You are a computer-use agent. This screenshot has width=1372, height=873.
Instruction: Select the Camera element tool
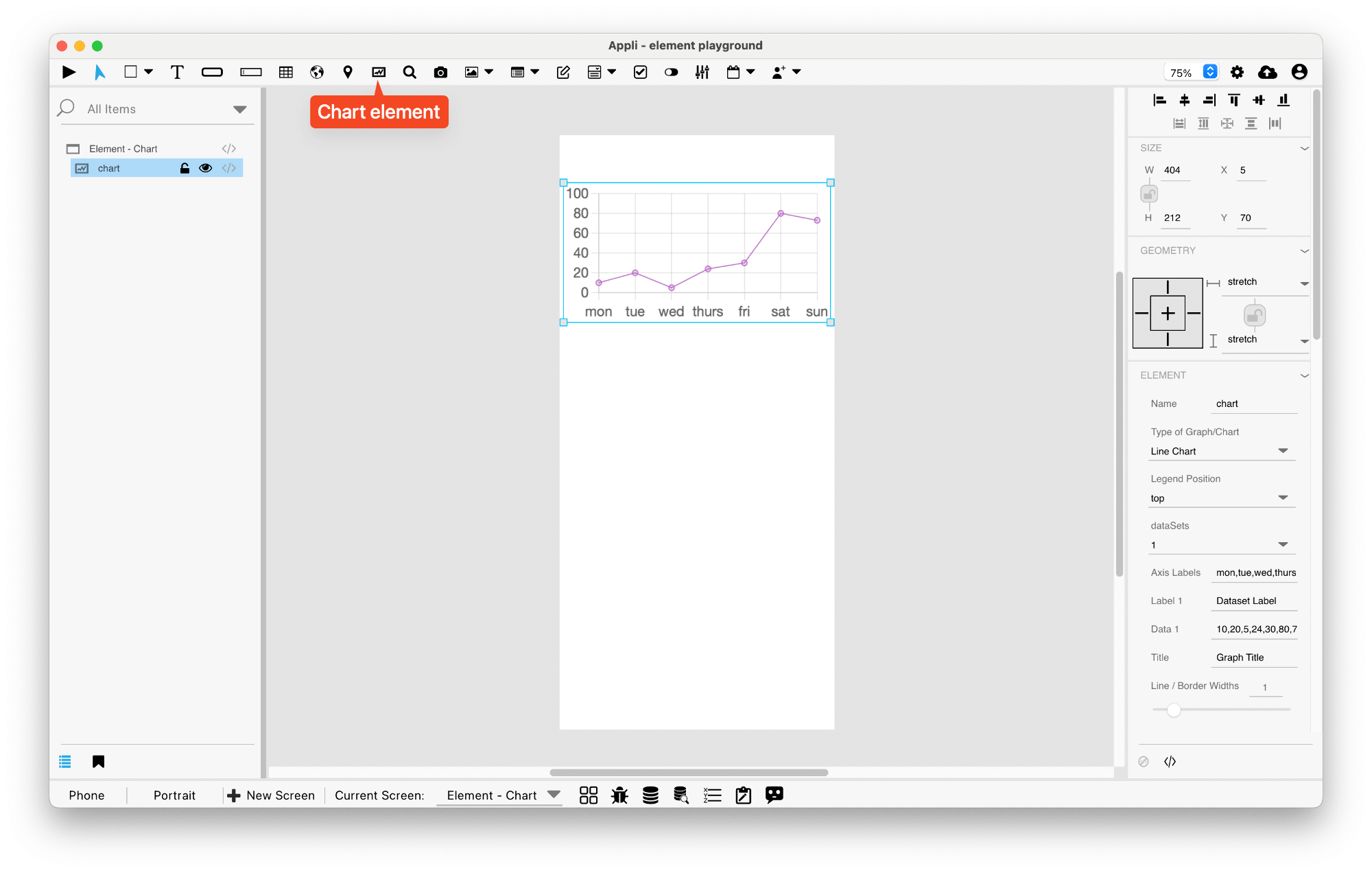(440, 72)
